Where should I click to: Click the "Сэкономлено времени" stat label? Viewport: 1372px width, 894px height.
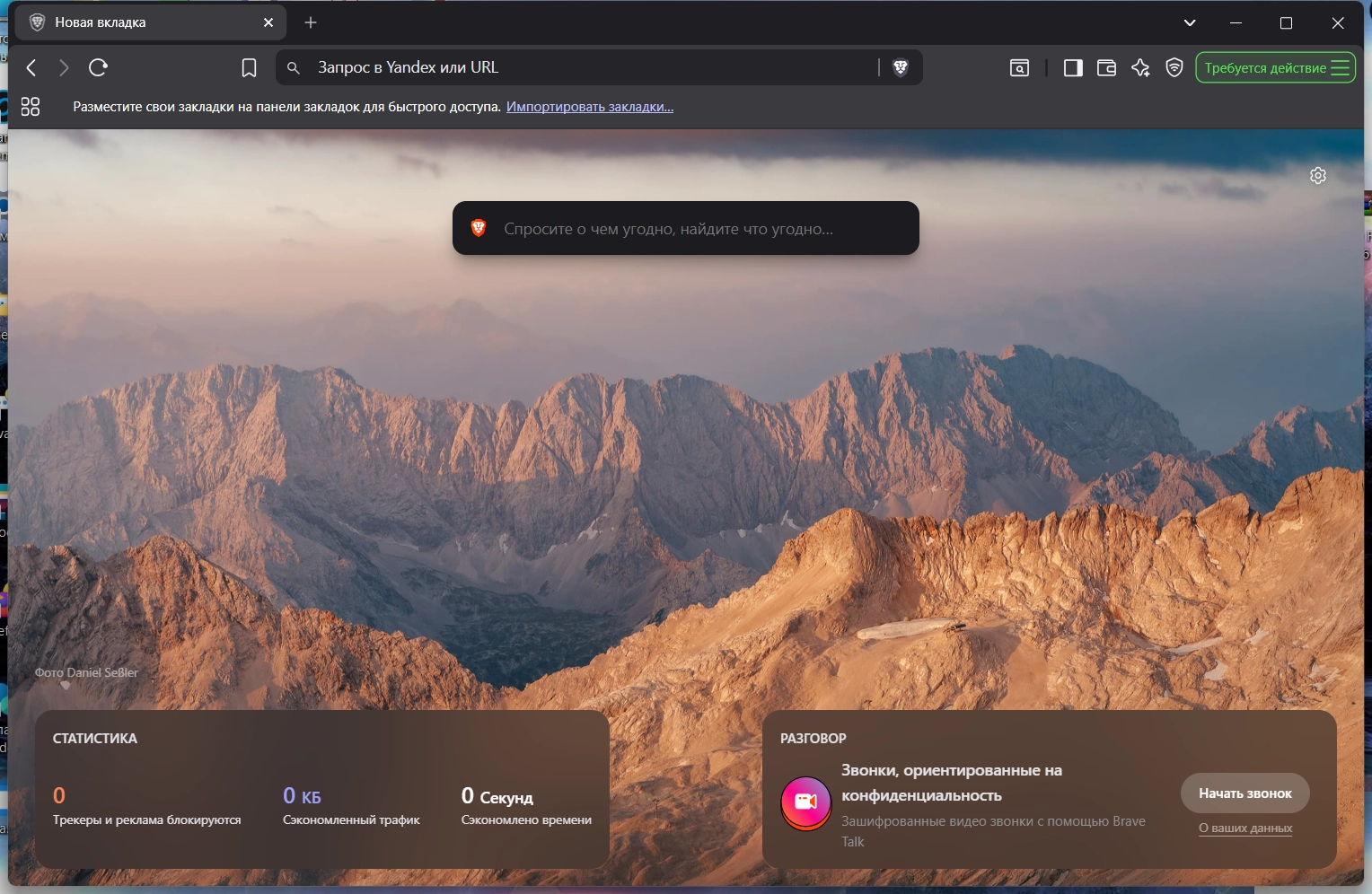(x=526, y=819)
